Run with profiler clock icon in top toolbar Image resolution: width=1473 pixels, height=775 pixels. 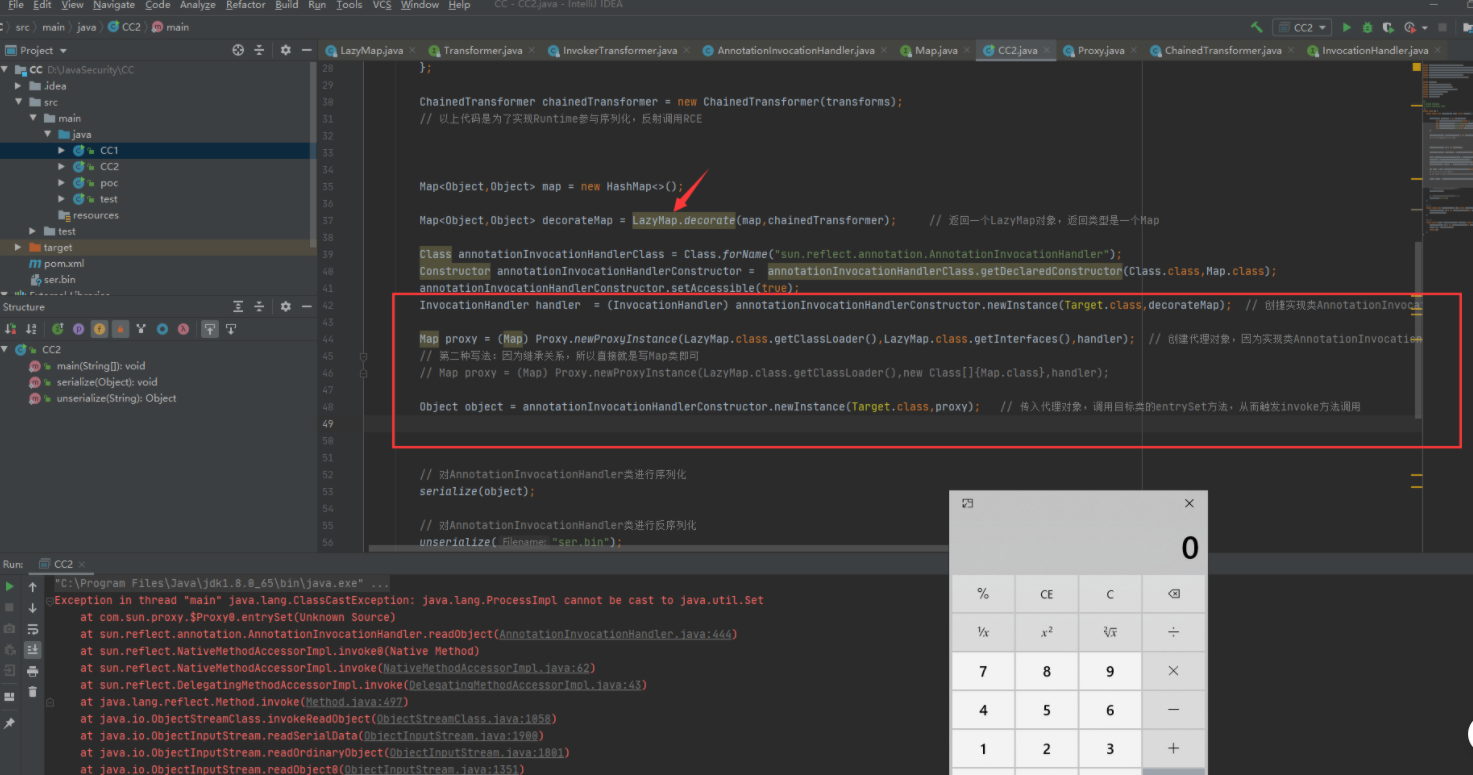click(x=1410, y=27)
